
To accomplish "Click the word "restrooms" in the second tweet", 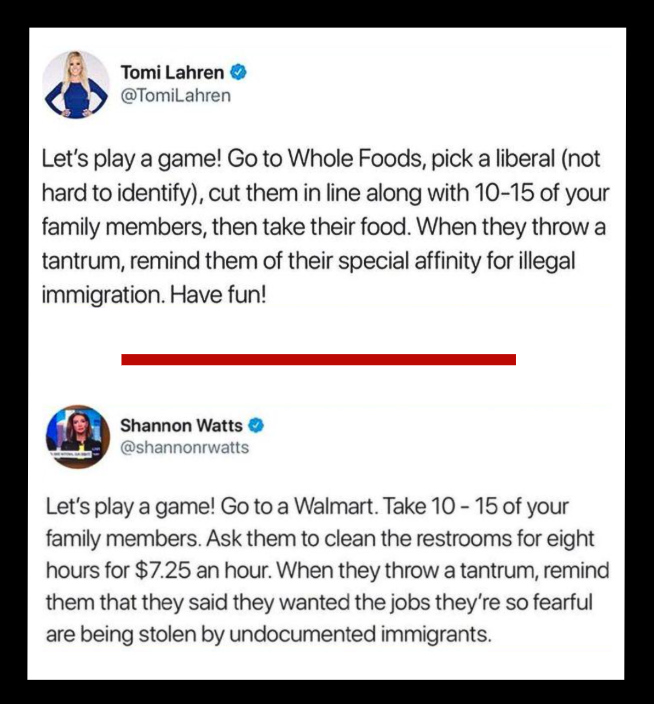I will [x=464, y=538].
